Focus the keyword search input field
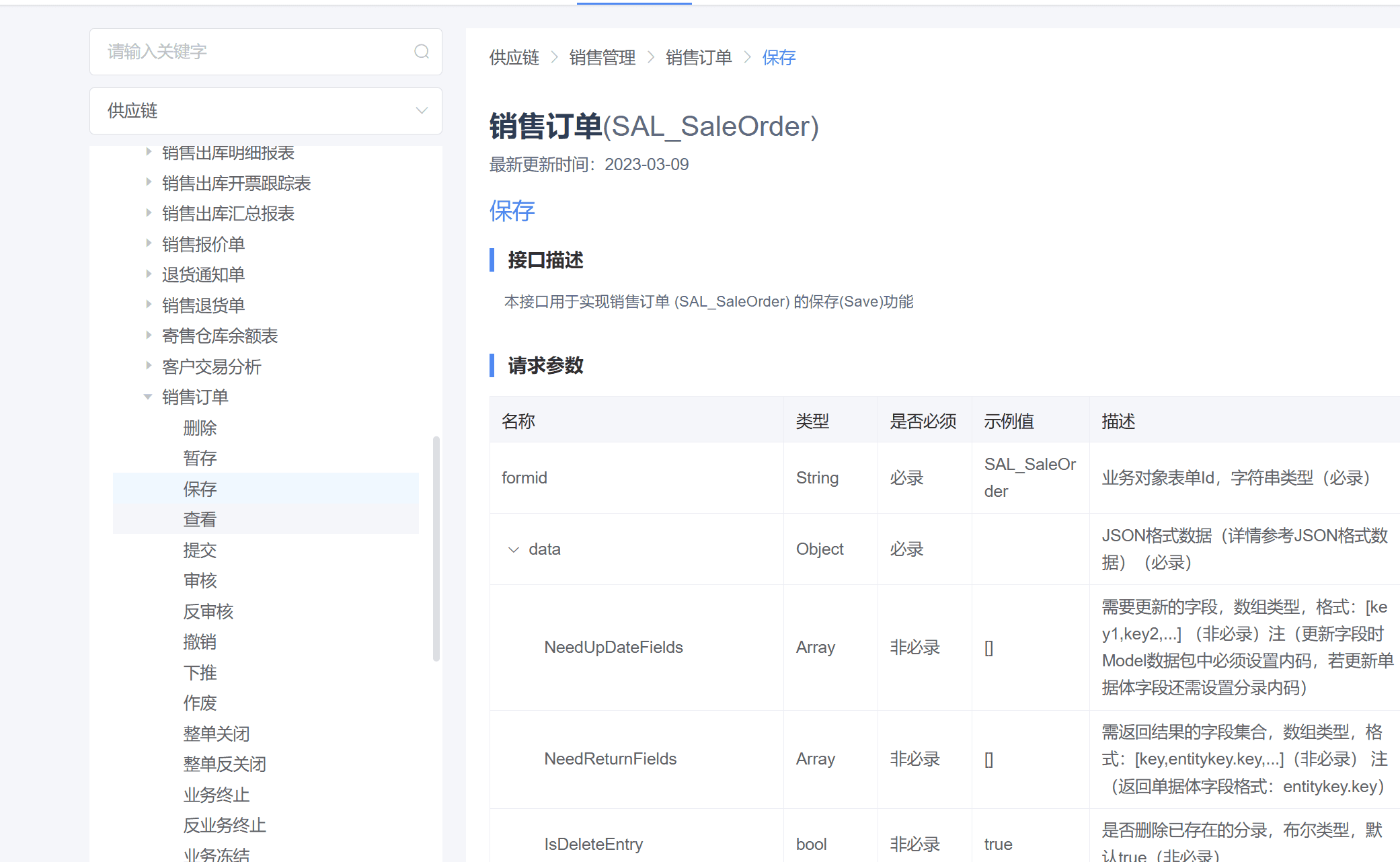This screenshot has width=1400, height=862. (266, 52)
